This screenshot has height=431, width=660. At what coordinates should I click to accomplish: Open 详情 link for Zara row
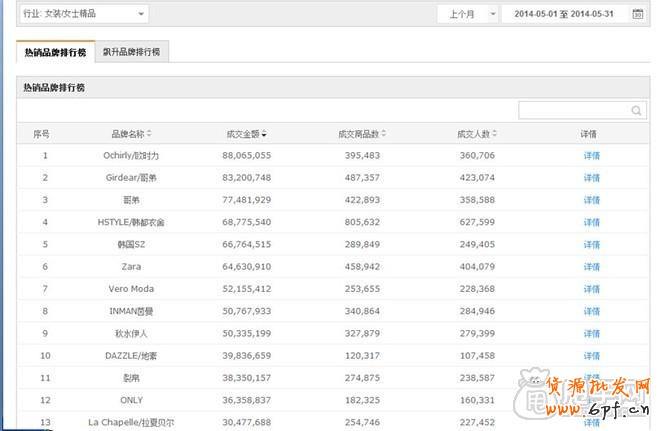click(x=591, y=267)
